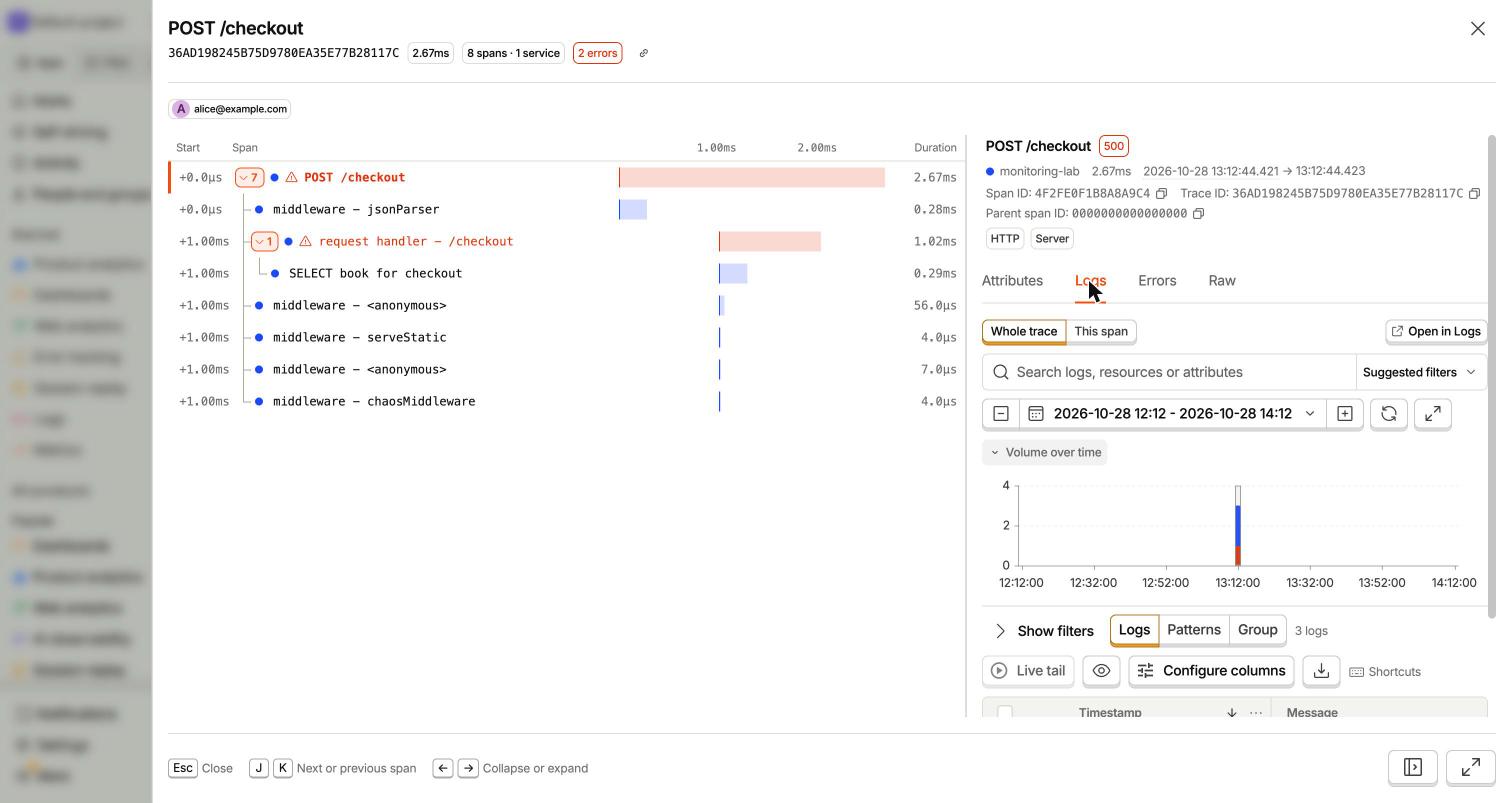Focus the search logs input field
The width and height of the screenshot is (1512, 803).
pos(1169,372)
